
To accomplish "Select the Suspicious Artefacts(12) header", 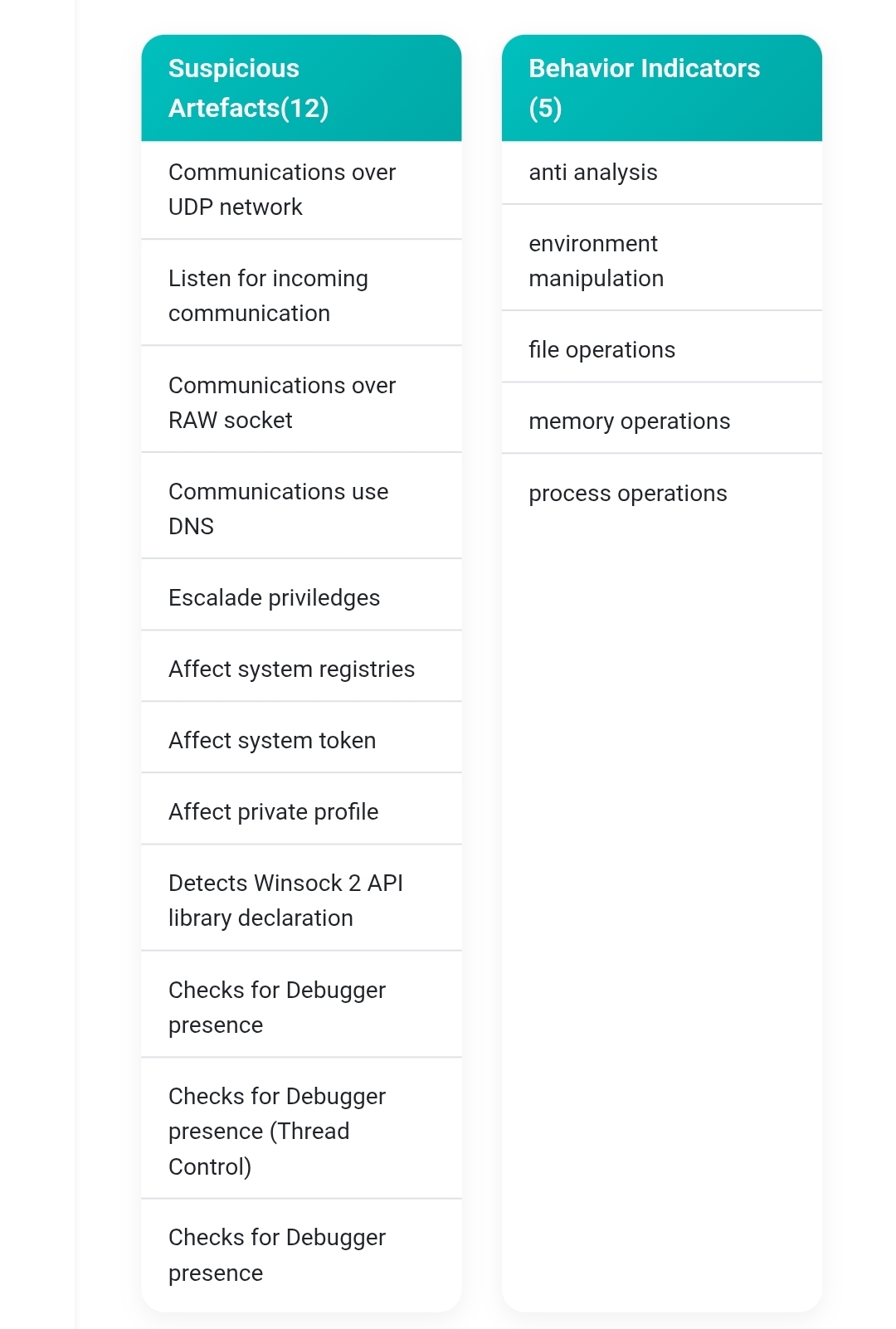I will (x=301, y=88).
